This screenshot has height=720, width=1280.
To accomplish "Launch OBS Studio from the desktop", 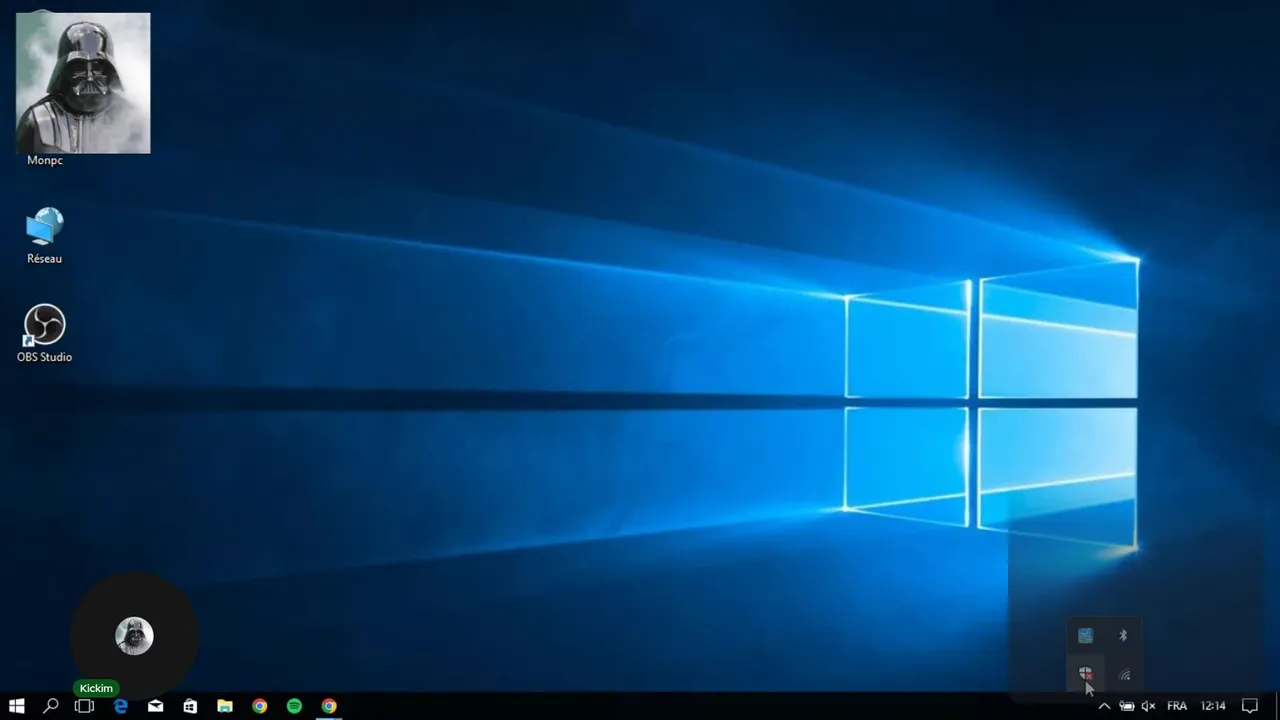I will tap(44, 325).
